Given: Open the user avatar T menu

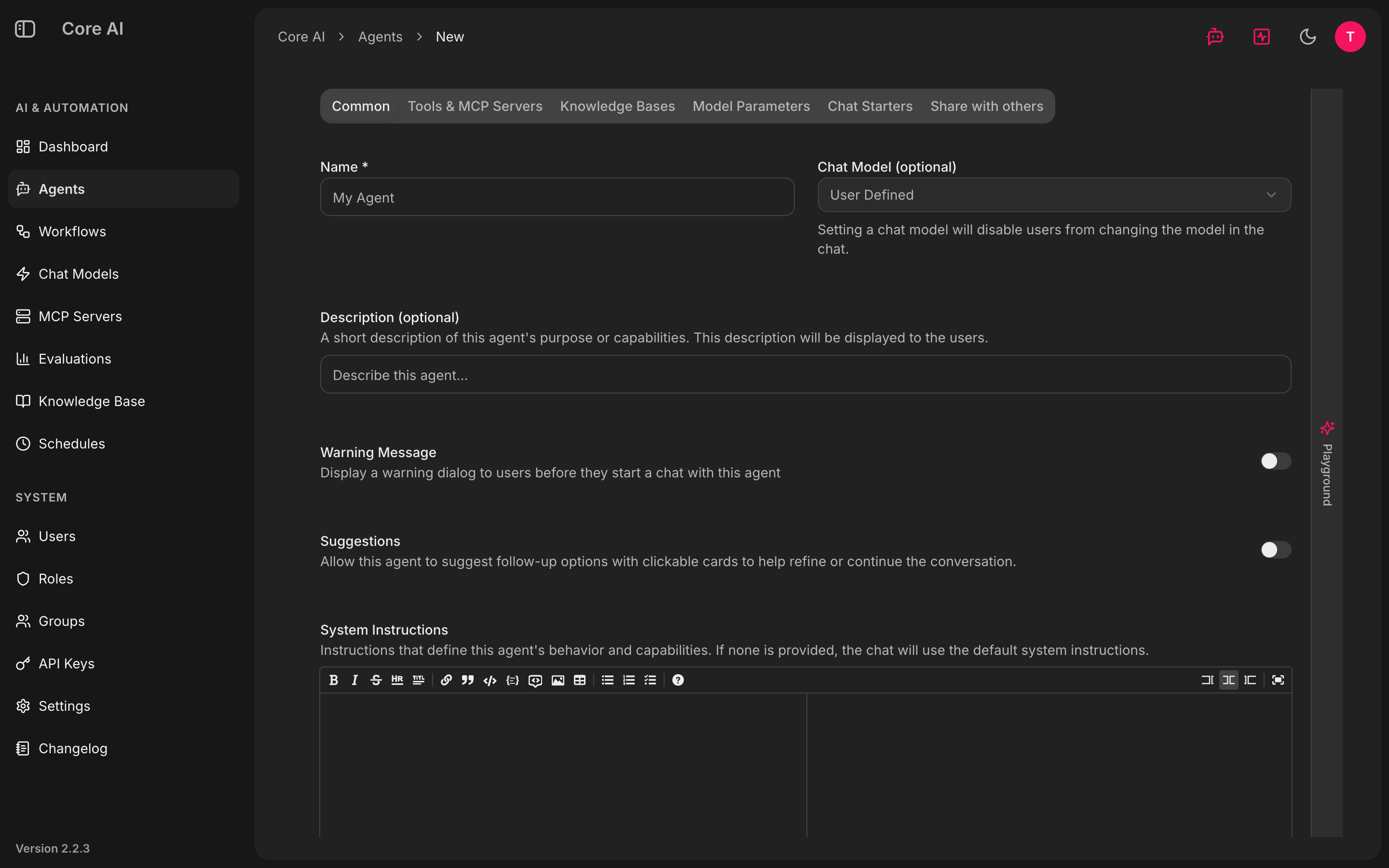Looking at the screenshot, I should [x=1350, y=37].
